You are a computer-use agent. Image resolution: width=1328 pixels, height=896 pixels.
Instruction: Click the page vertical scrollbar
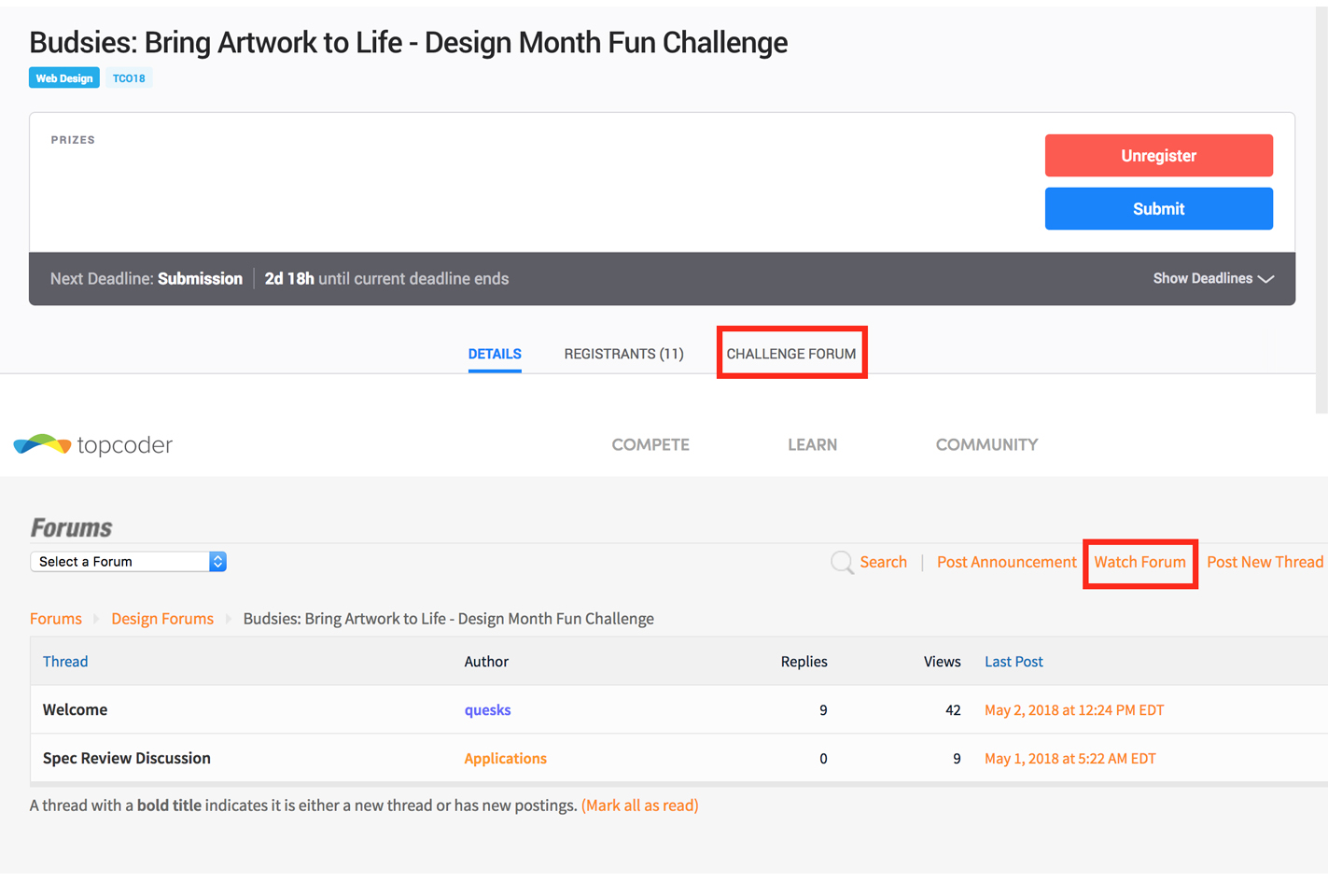pos(1321,209)
